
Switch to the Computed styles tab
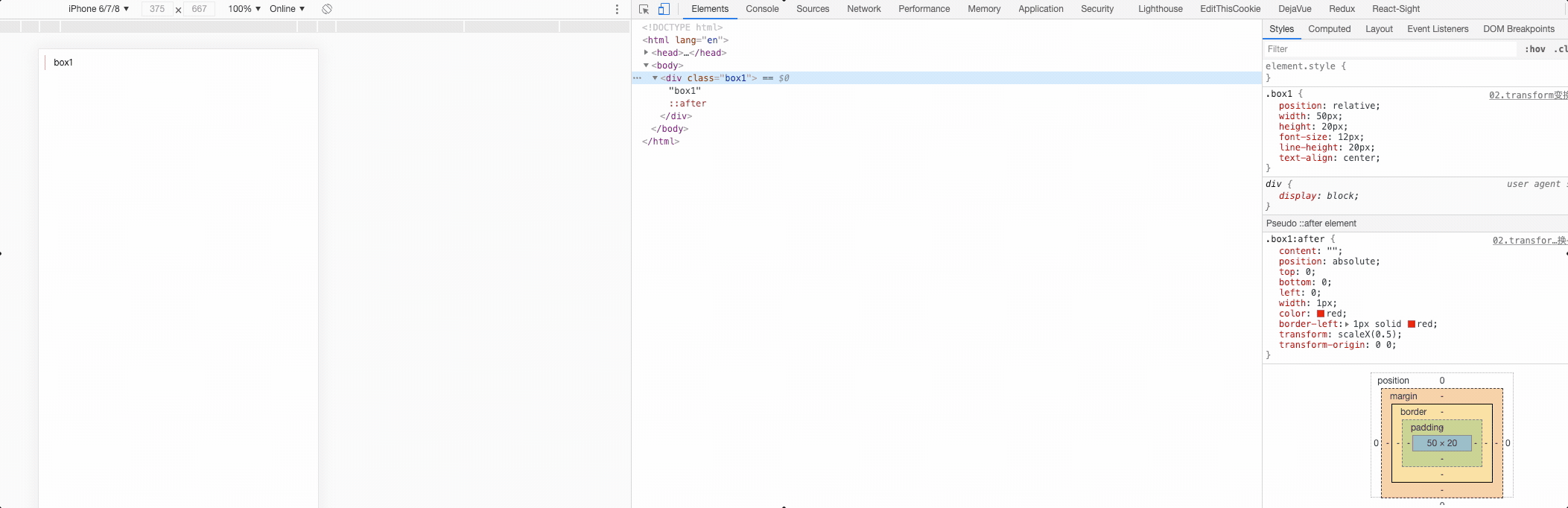click(1329, 29)
